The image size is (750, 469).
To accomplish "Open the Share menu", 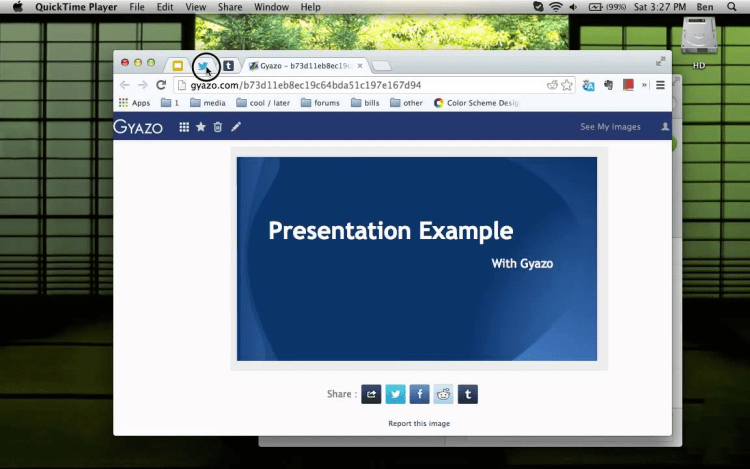I will [230, 7].
